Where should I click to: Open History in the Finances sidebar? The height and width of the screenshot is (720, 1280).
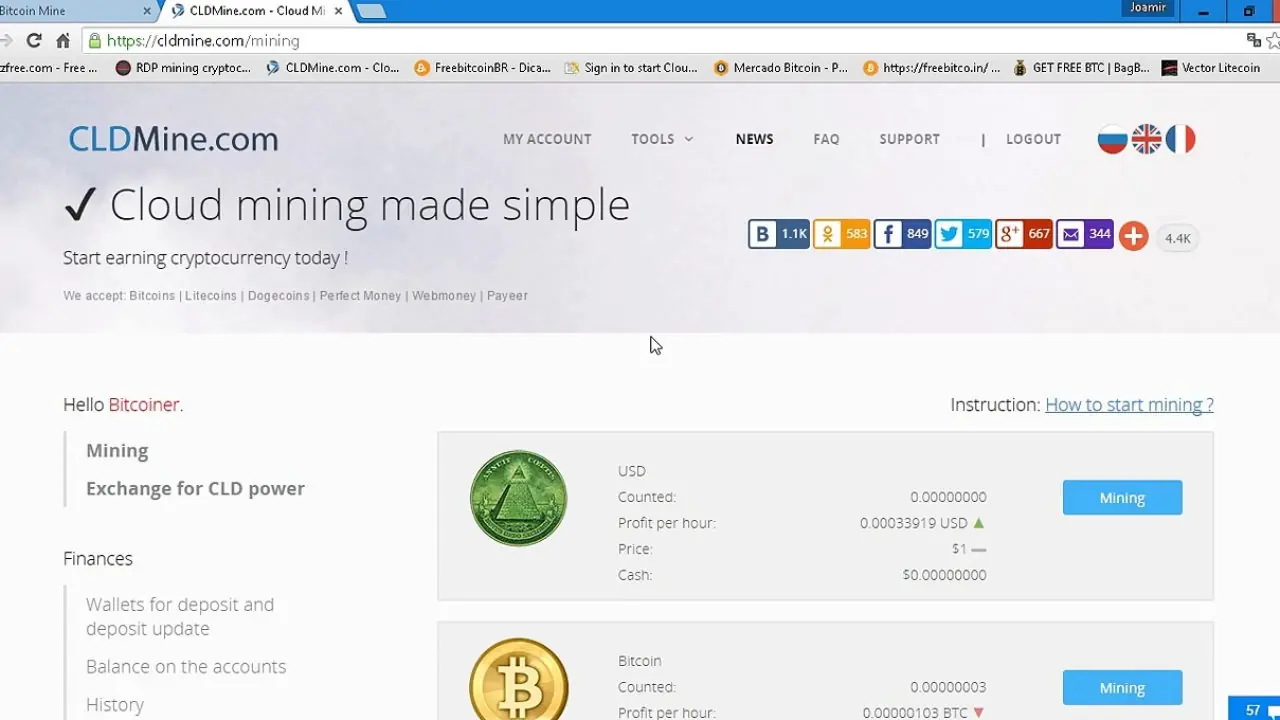click(x=115, y=704)
